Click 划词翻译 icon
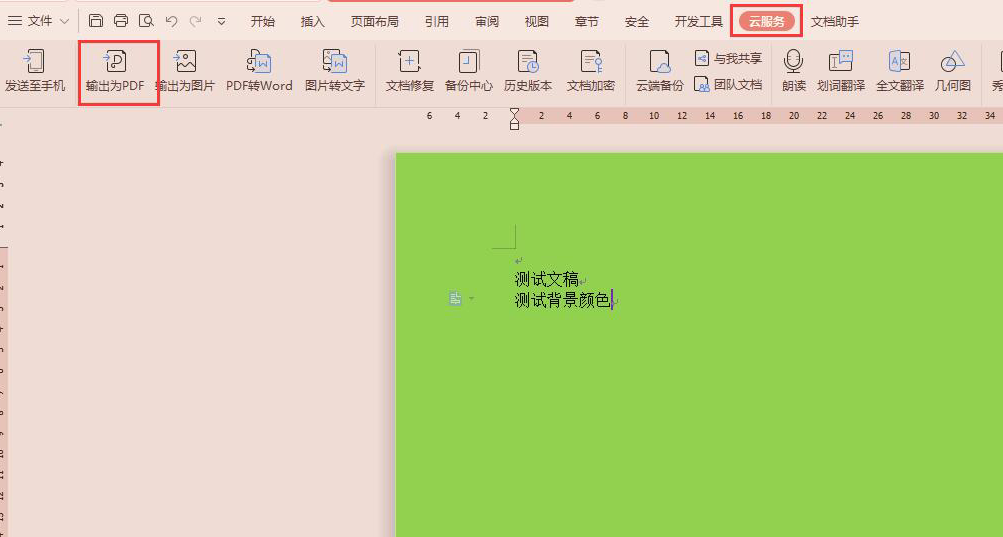Image resolution: width=1003 pixels, height=537 pixels. tap(841, 71)
